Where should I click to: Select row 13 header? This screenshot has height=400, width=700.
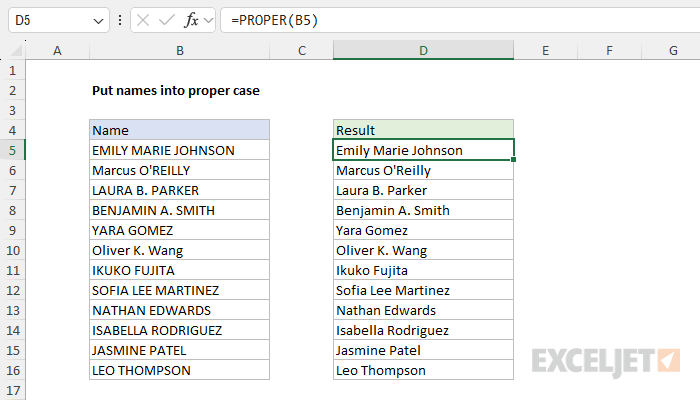12,310
